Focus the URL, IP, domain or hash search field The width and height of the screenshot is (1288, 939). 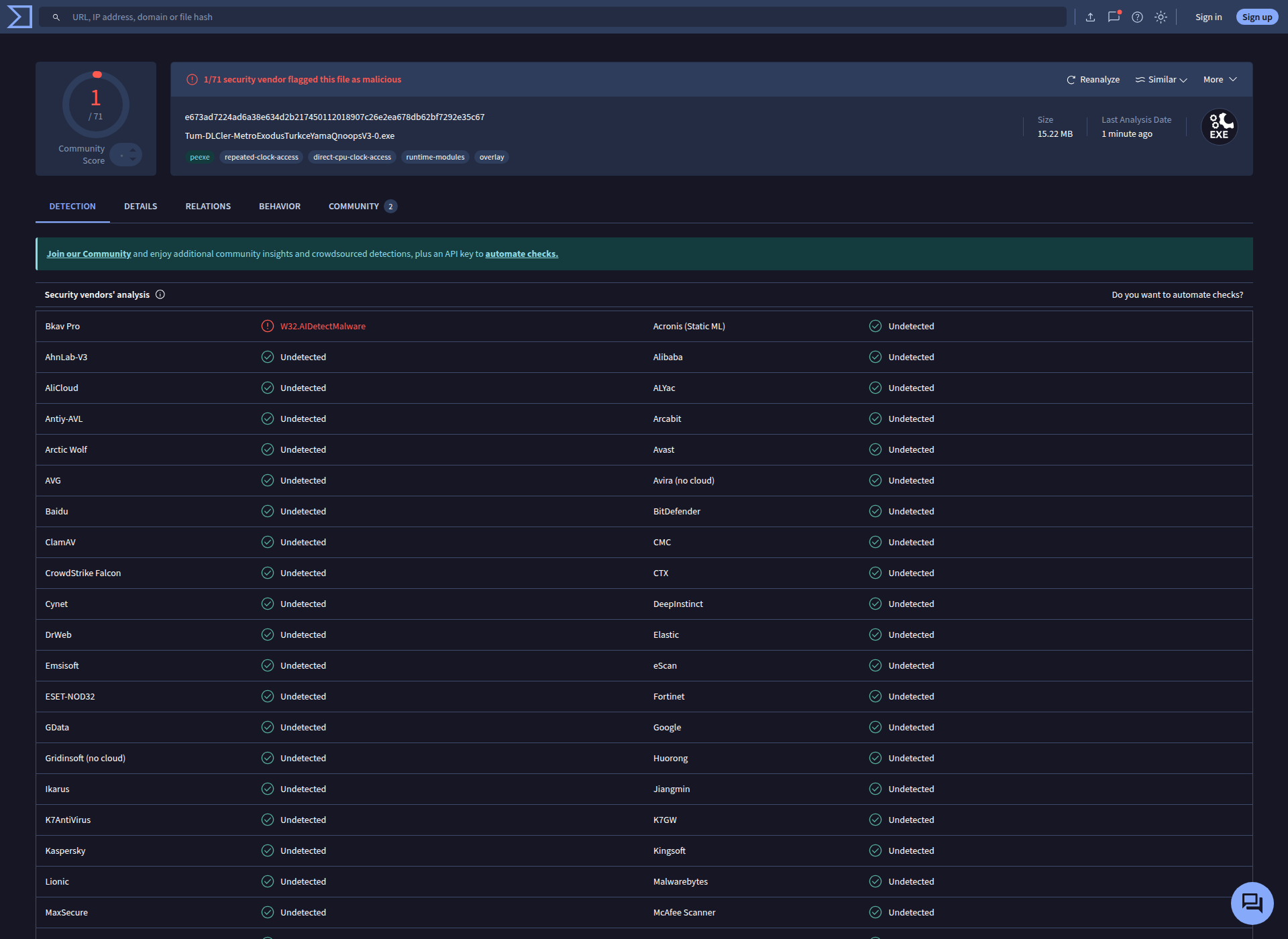pyautogui.click(x=553, y=17)
